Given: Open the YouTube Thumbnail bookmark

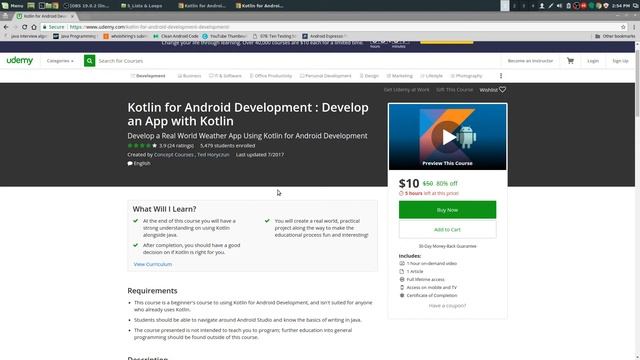Looking at the screenshot, I should 225,36.
